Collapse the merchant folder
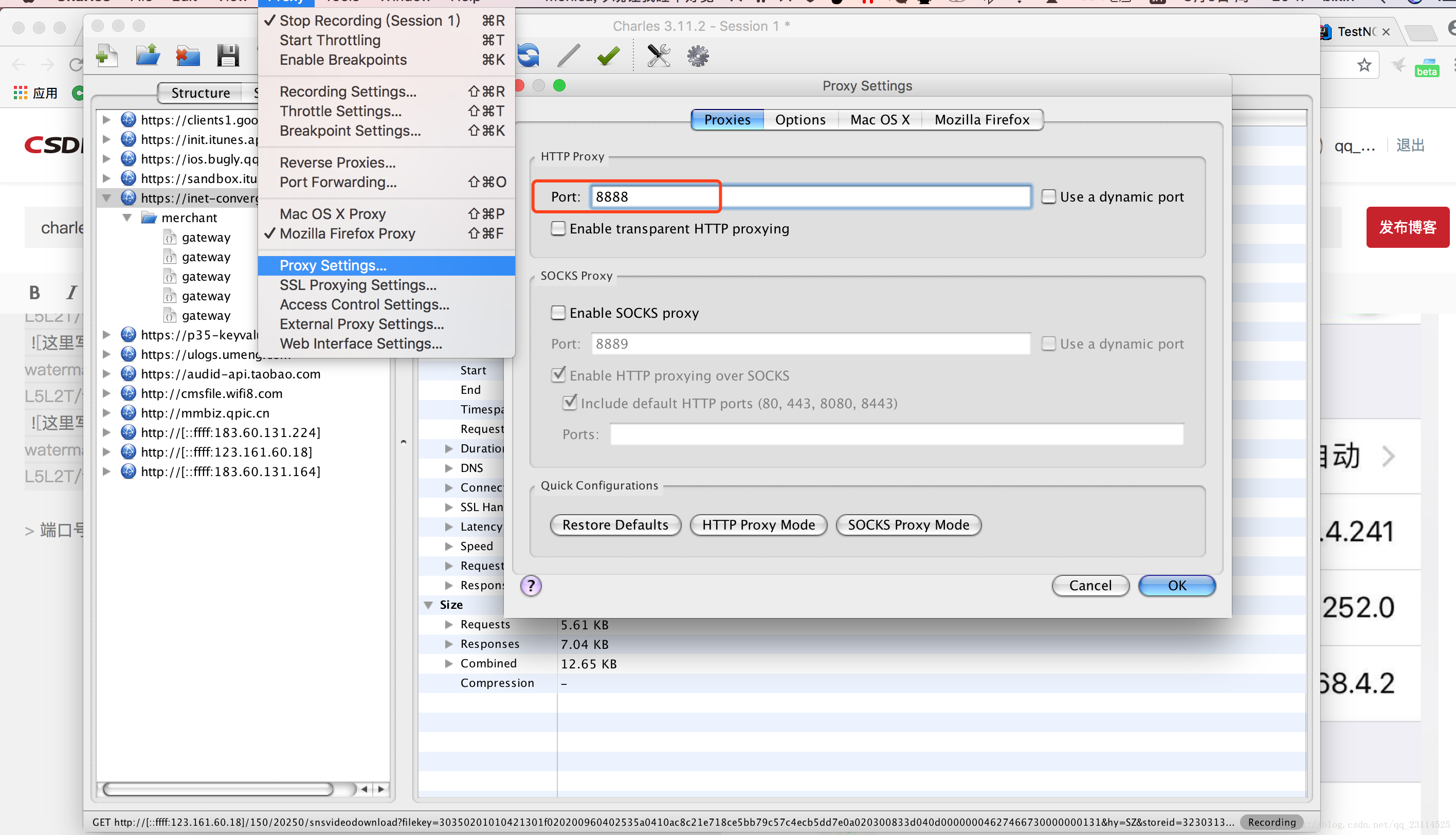 128,217
